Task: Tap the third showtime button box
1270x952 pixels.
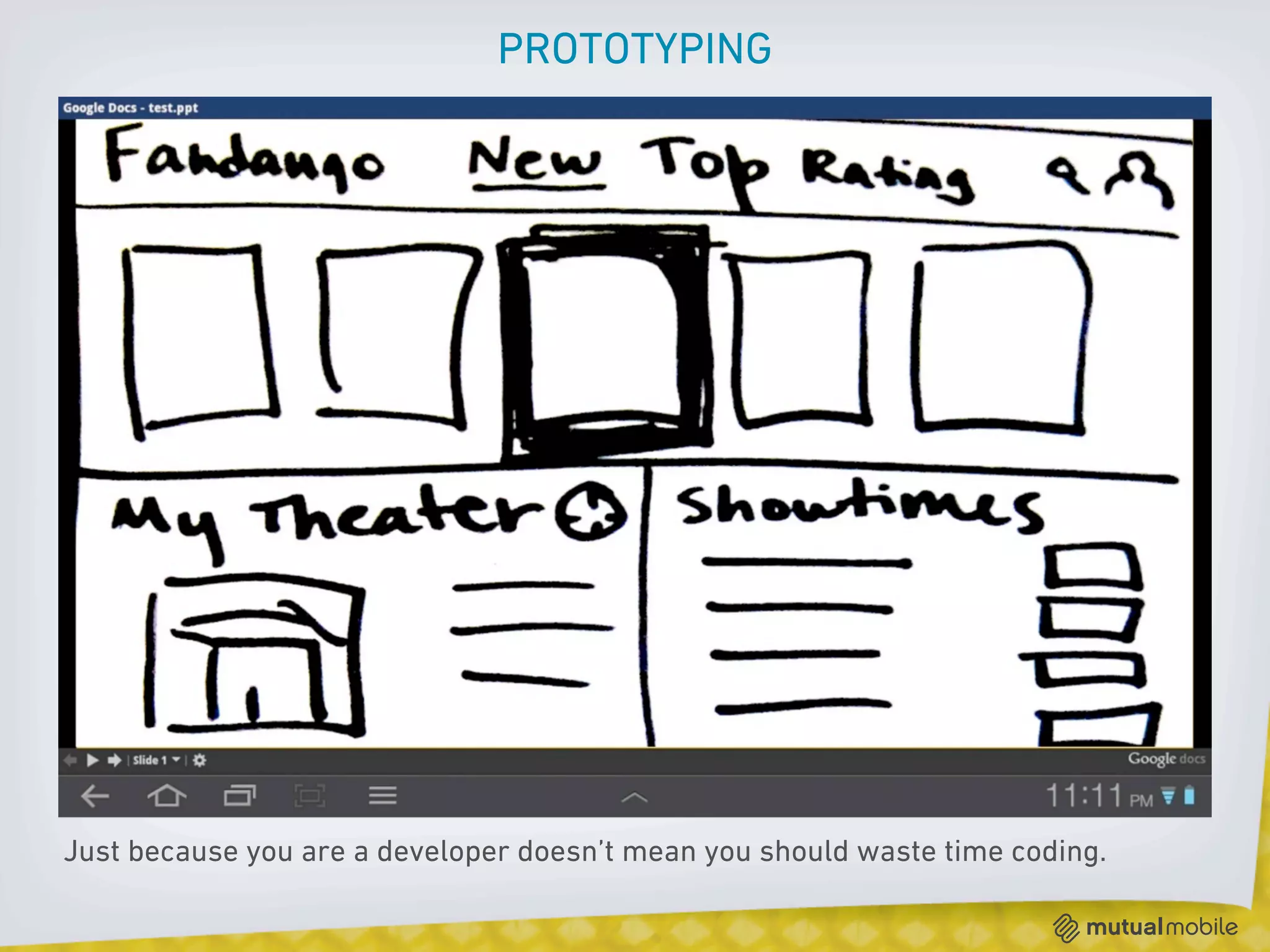Action: coord(1084,669)
